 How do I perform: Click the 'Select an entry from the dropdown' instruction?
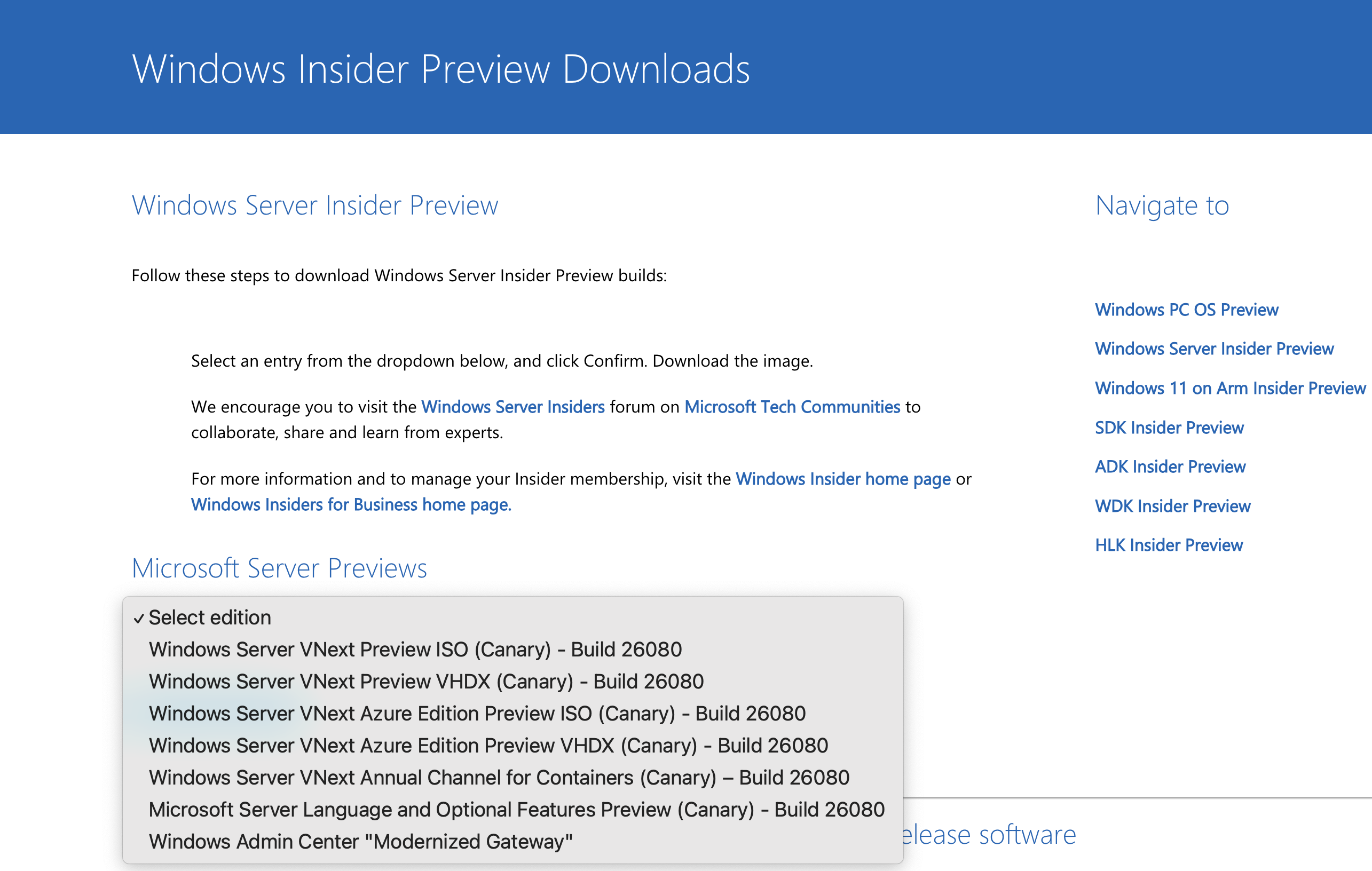(502, 361)
